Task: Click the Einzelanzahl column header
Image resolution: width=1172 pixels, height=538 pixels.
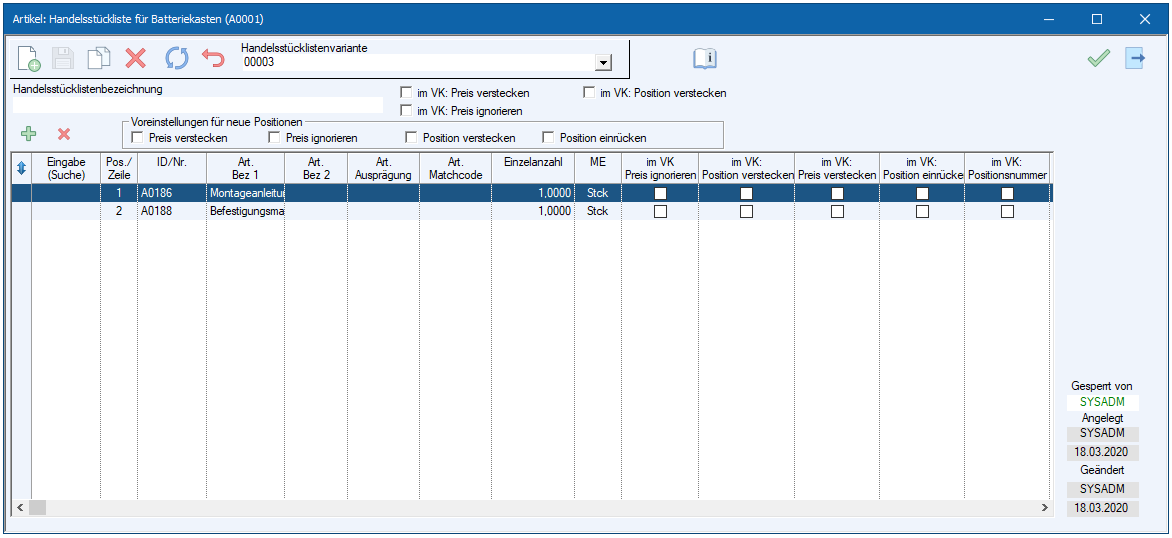Action: (533, 162)
